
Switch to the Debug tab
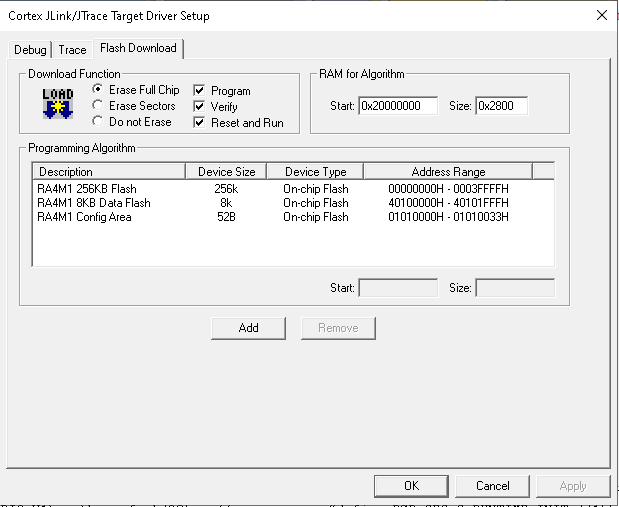click(x=30, y=50)
